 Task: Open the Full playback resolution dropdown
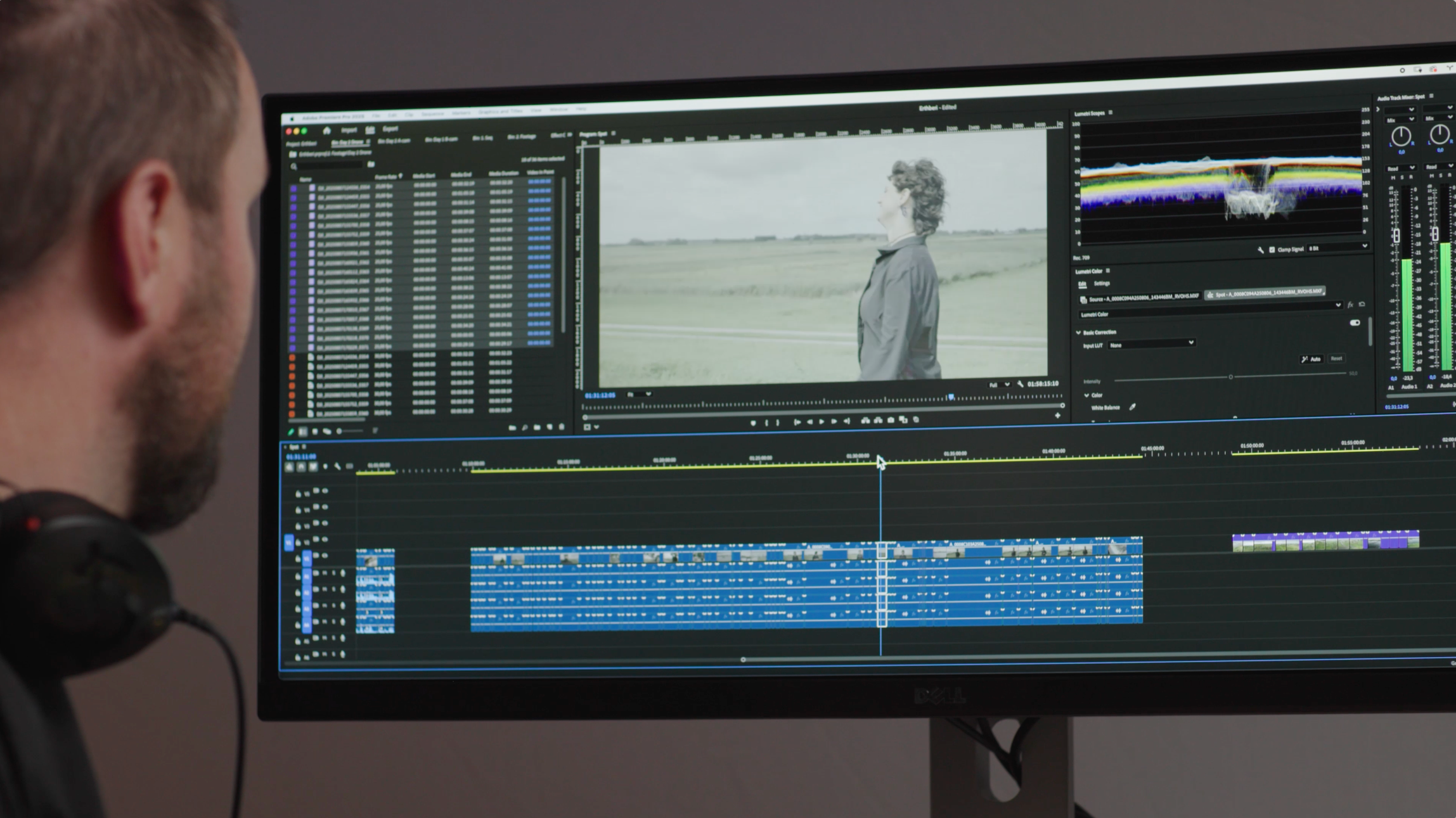1000,385
